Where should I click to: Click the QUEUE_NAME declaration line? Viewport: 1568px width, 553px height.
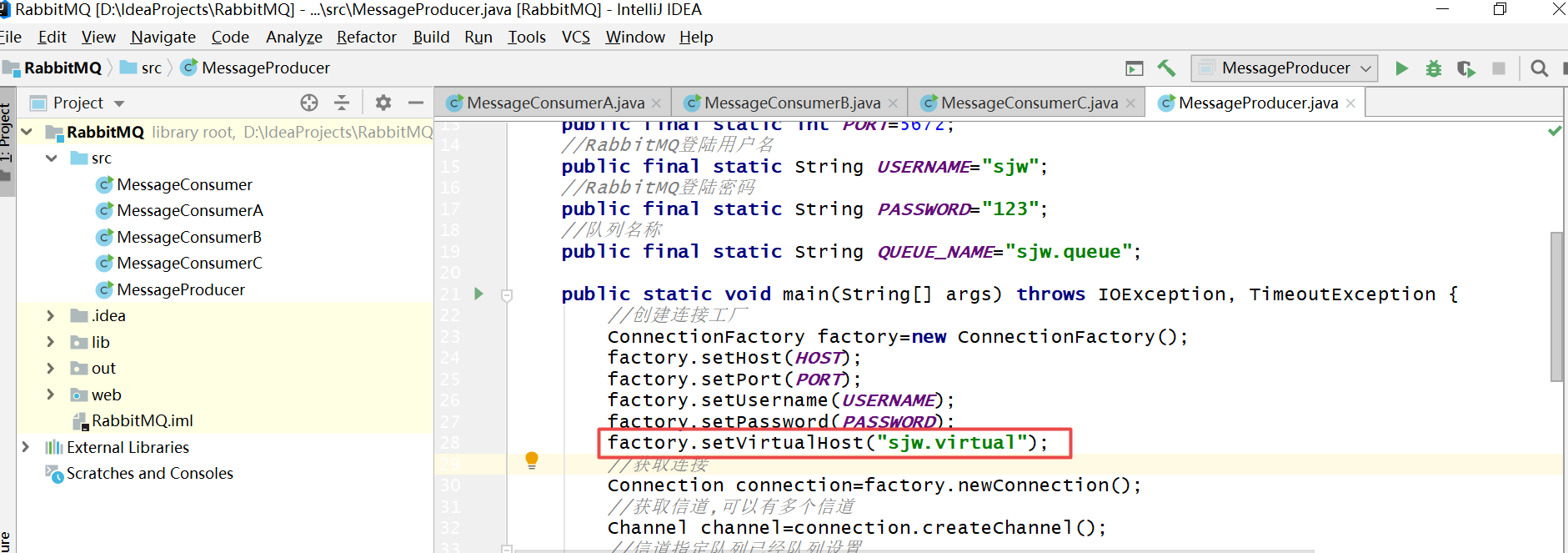[x=851, y=251]
